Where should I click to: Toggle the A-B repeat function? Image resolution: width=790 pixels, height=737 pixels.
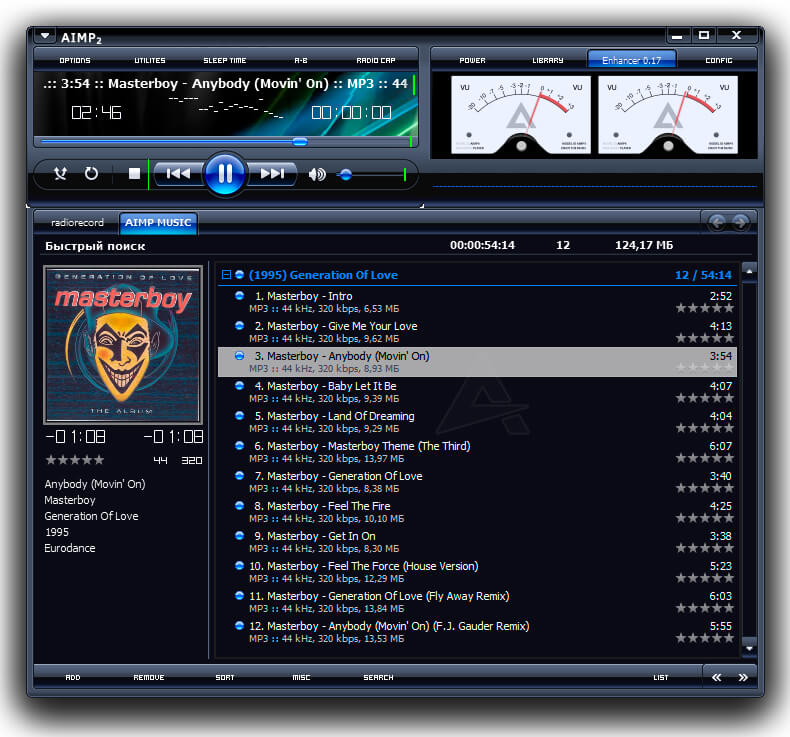coord(301,60)
